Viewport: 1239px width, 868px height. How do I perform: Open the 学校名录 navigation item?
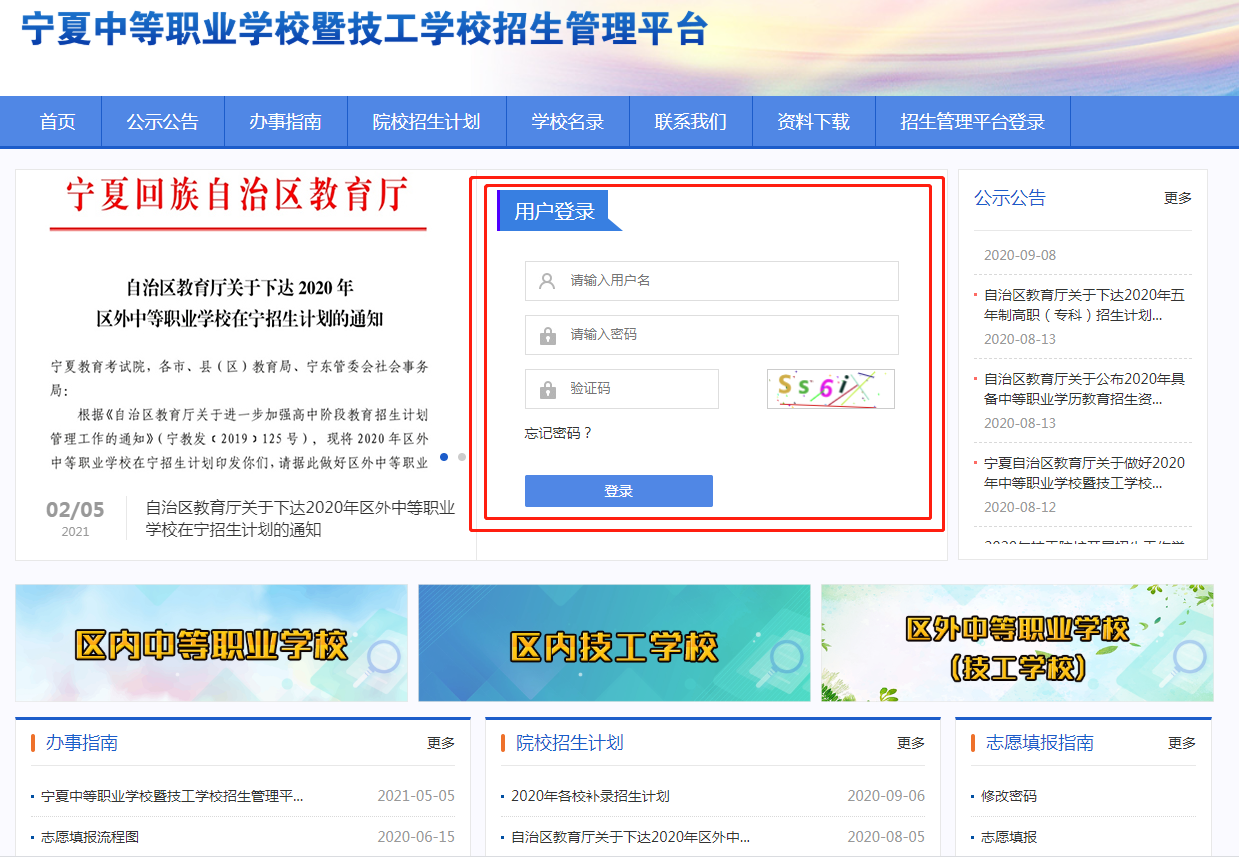[x=568, y=122]
